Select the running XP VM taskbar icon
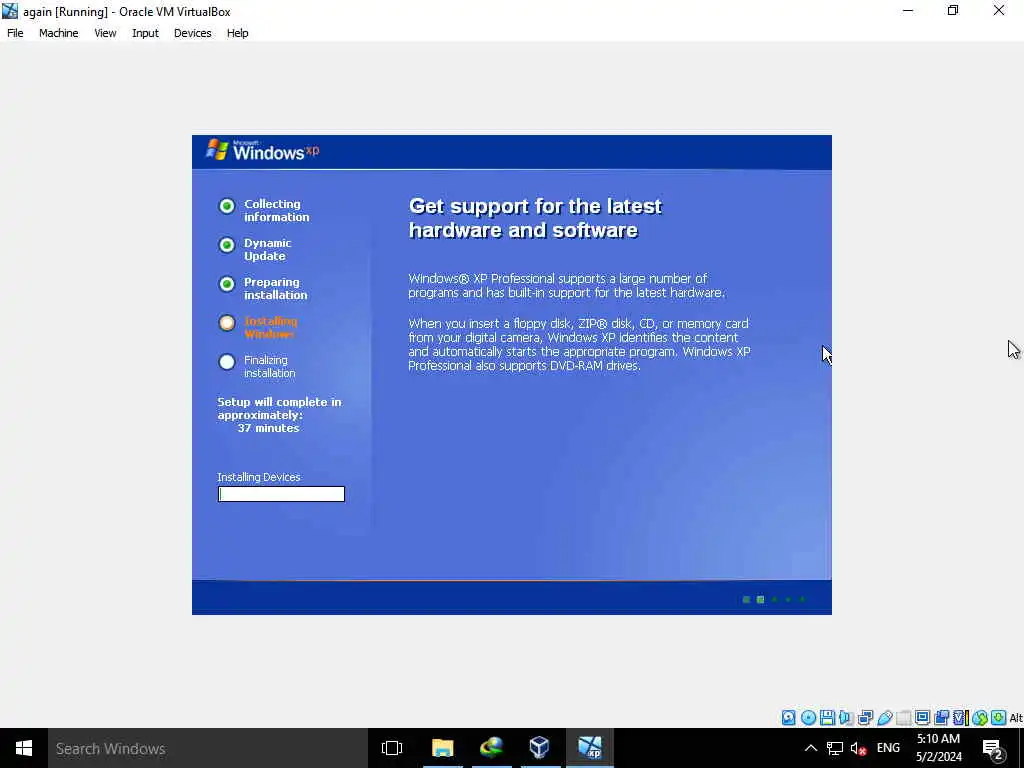This screenshot has width=1024, height=768. (x=589, y=748)
